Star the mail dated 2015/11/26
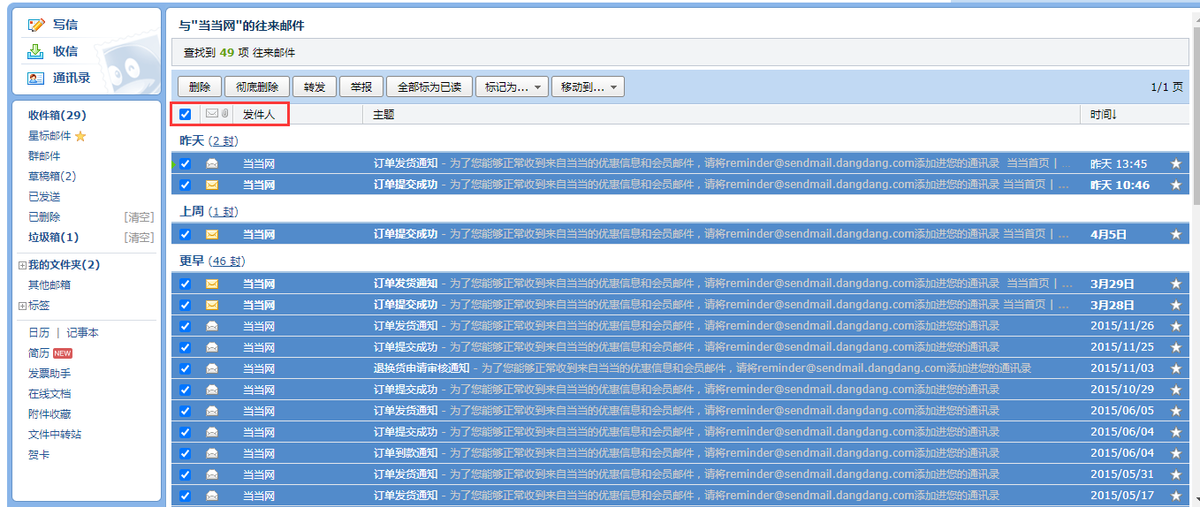Viewport: 1200px width, 507px height. click(x=1176, y=326)
